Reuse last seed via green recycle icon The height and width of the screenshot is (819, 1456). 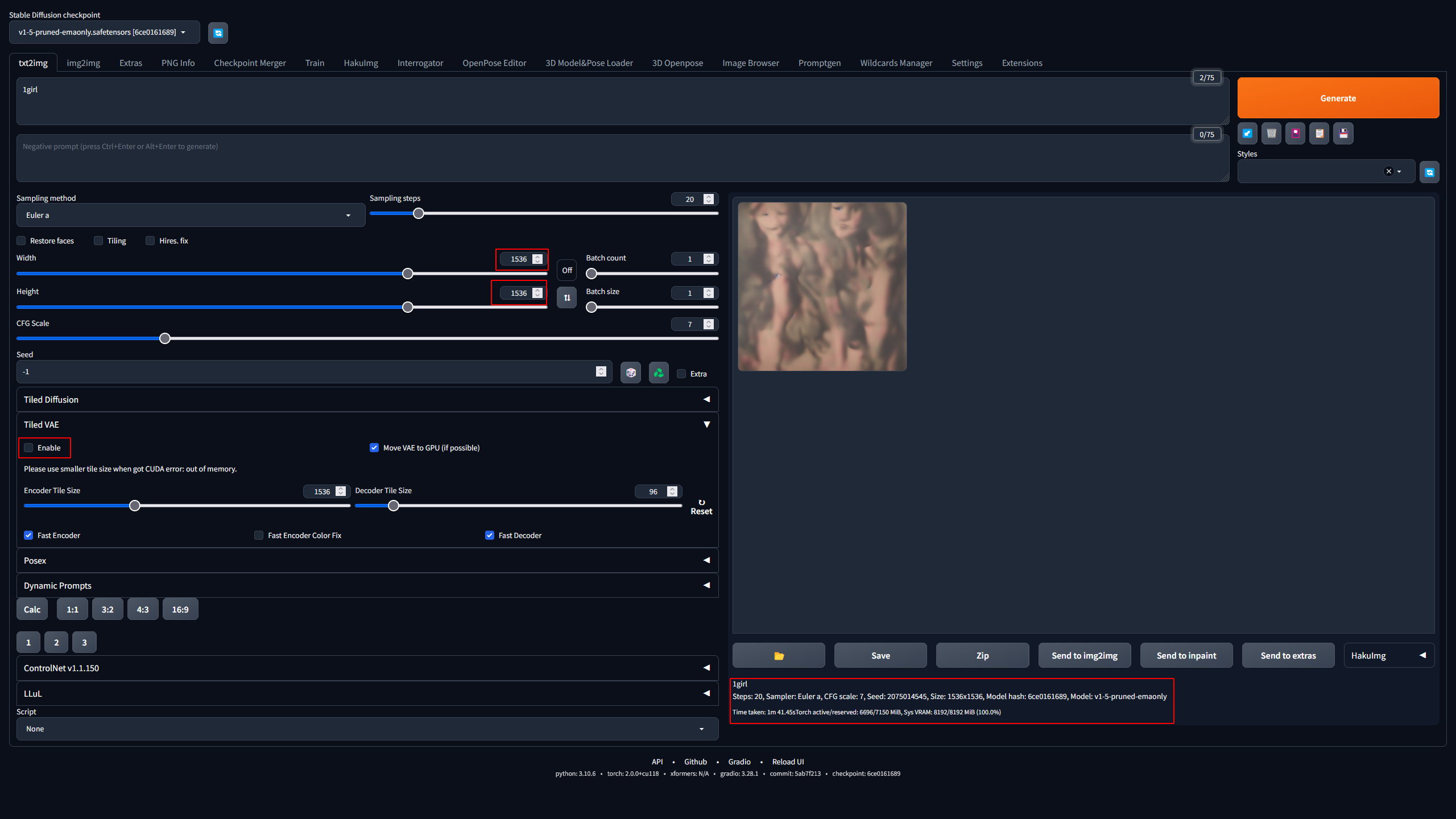pos(658,373)
